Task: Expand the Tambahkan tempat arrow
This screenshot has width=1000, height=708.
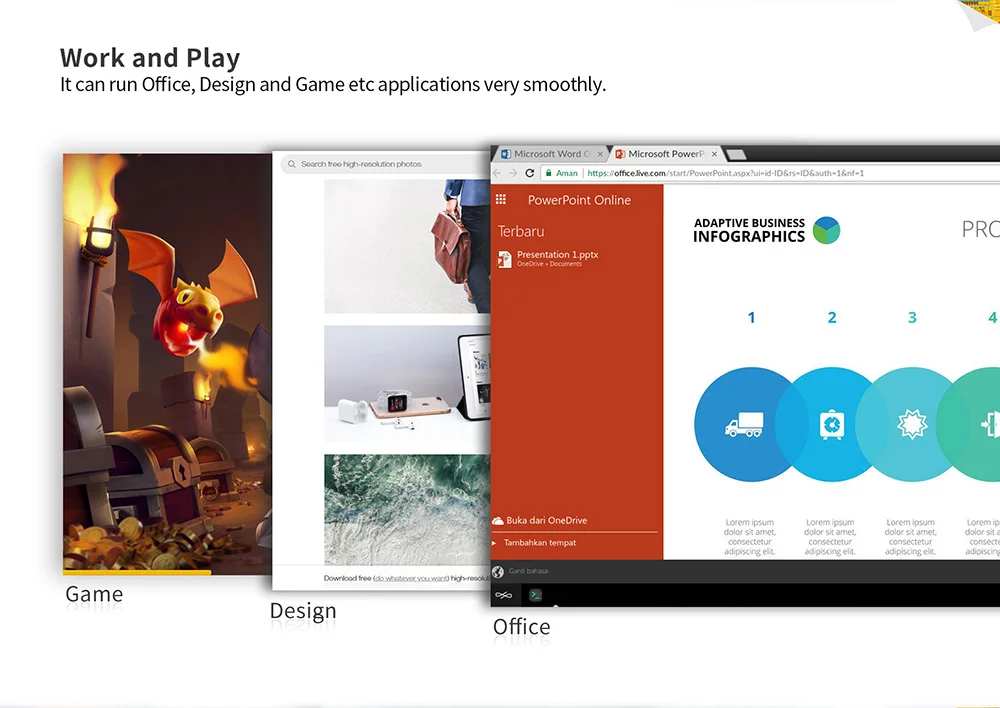Action: (494, 543)
